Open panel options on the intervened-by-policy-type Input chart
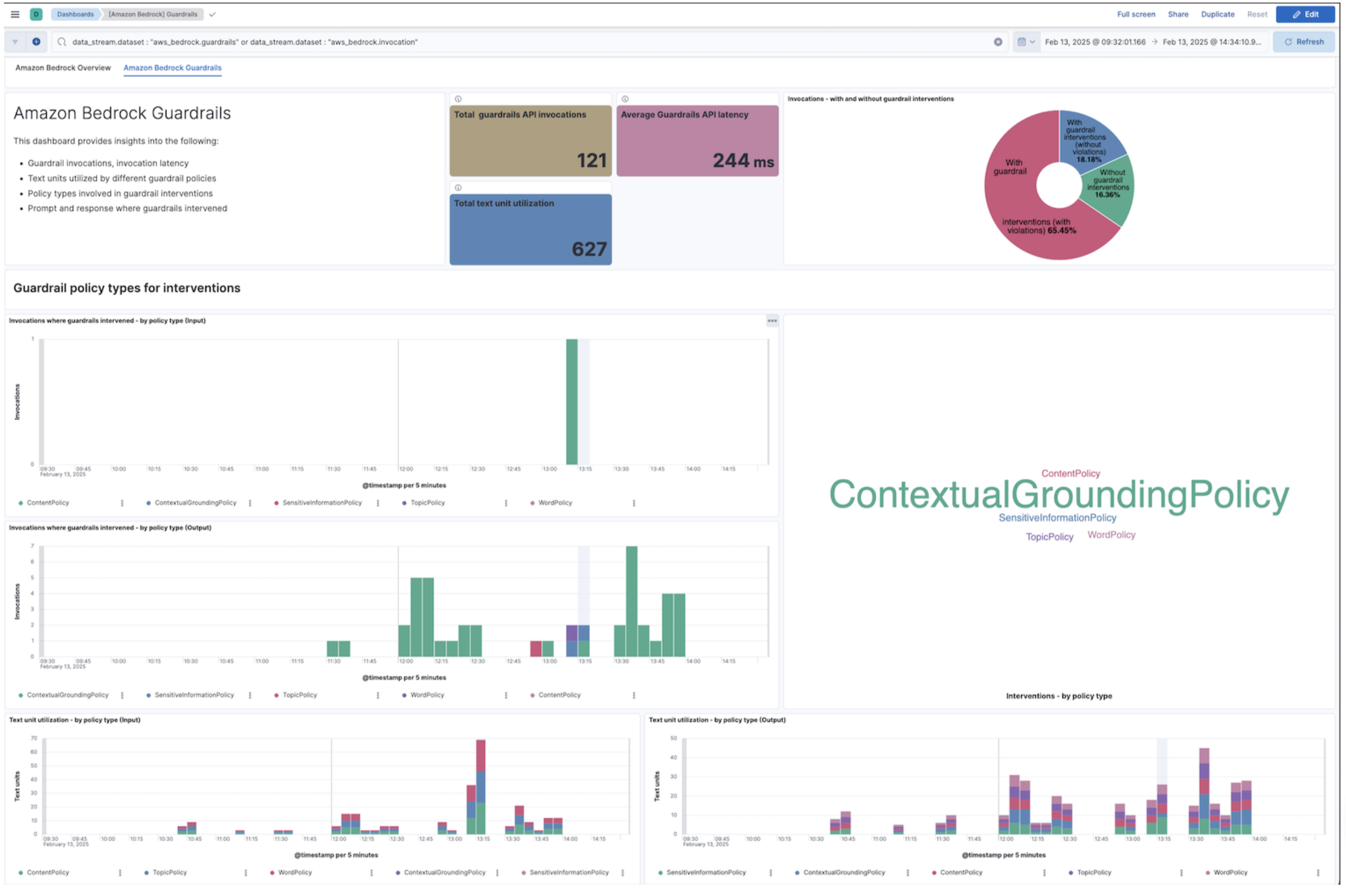The width and height of the screenshot is (1346, 896). coord(772,321)
